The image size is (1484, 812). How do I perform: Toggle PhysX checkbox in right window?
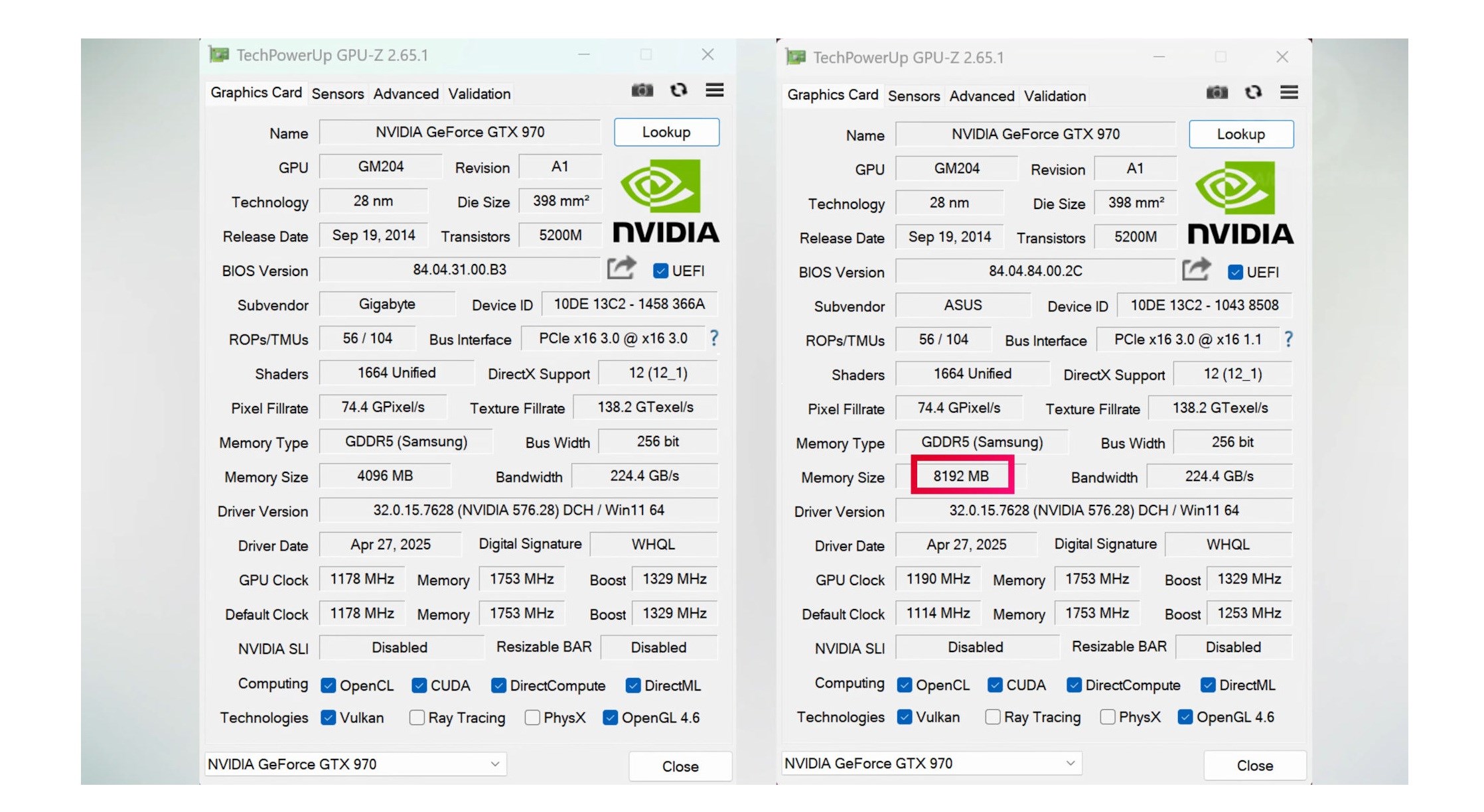[x=1107, y=716]
